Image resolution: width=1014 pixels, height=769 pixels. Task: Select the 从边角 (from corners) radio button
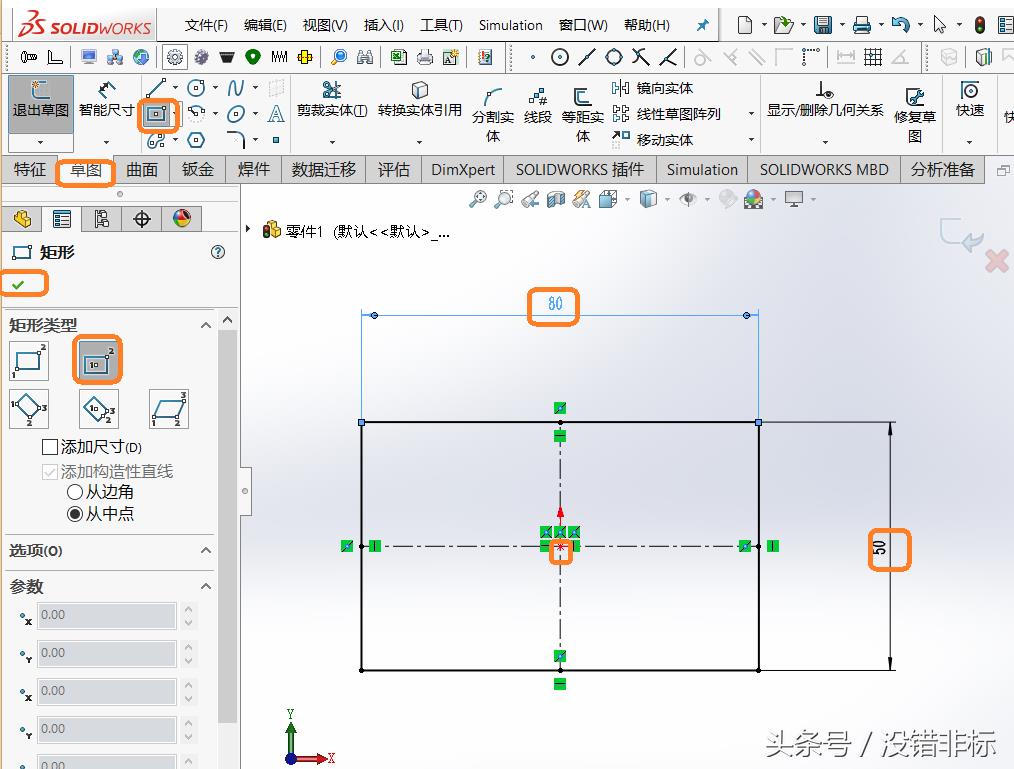(75, 492)
